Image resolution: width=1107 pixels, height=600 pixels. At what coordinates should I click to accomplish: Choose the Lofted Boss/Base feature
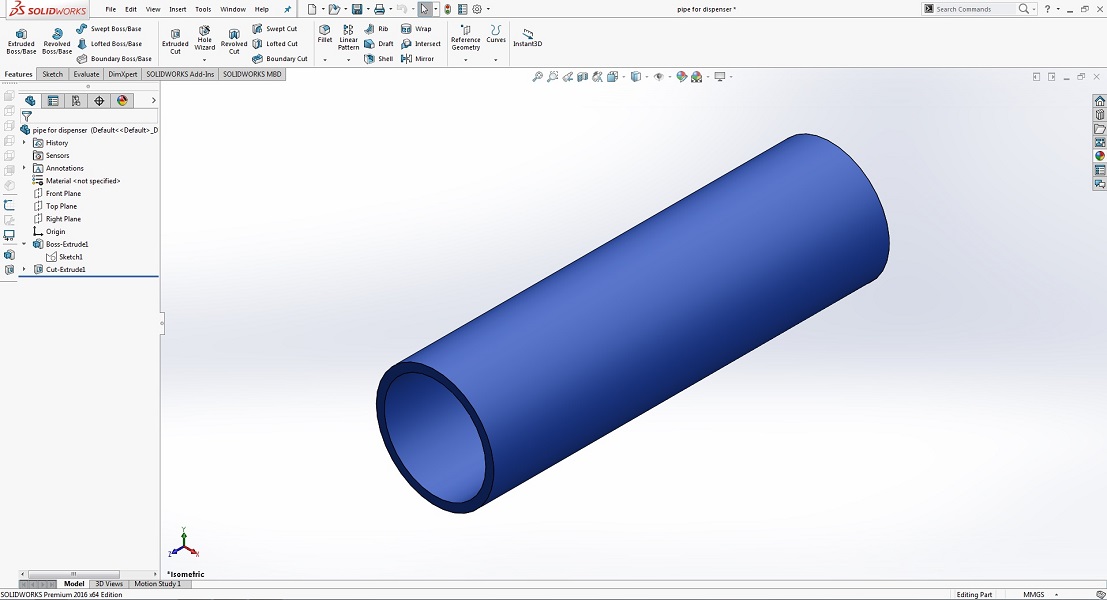click(109, 44)
